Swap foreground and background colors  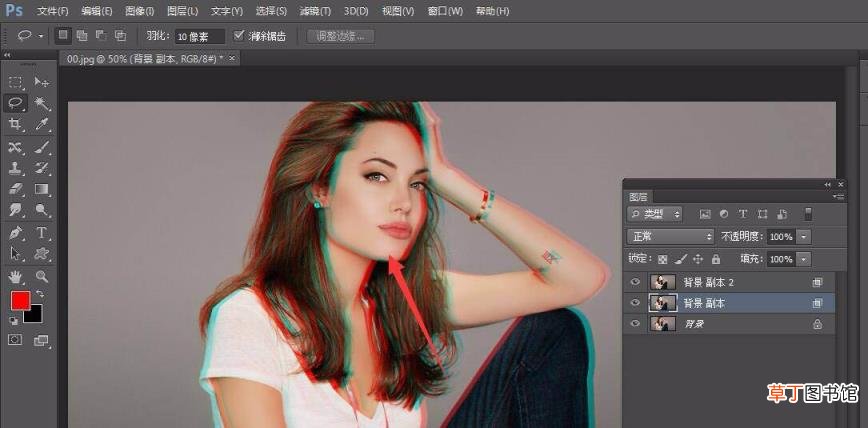(x=40, y=293)
